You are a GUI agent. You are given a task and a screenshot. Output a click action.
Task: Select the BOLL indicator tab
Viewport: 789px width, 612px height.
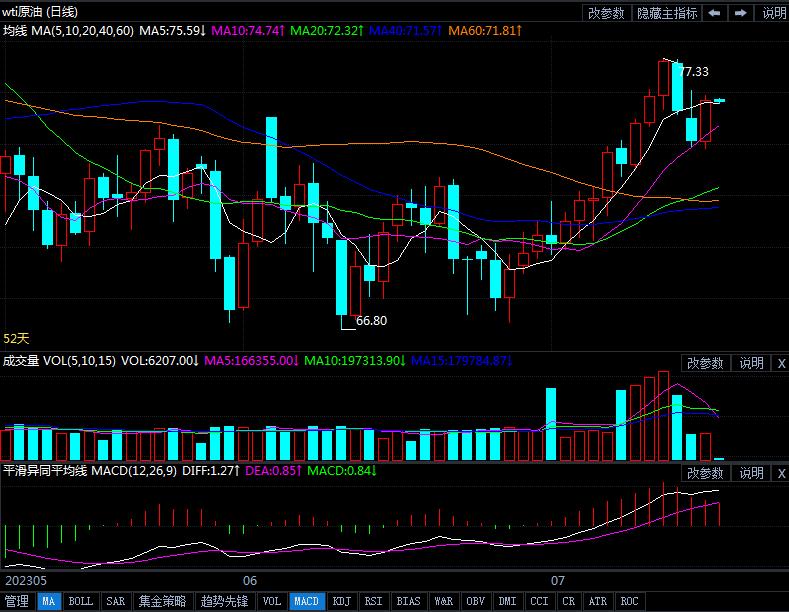80,602
